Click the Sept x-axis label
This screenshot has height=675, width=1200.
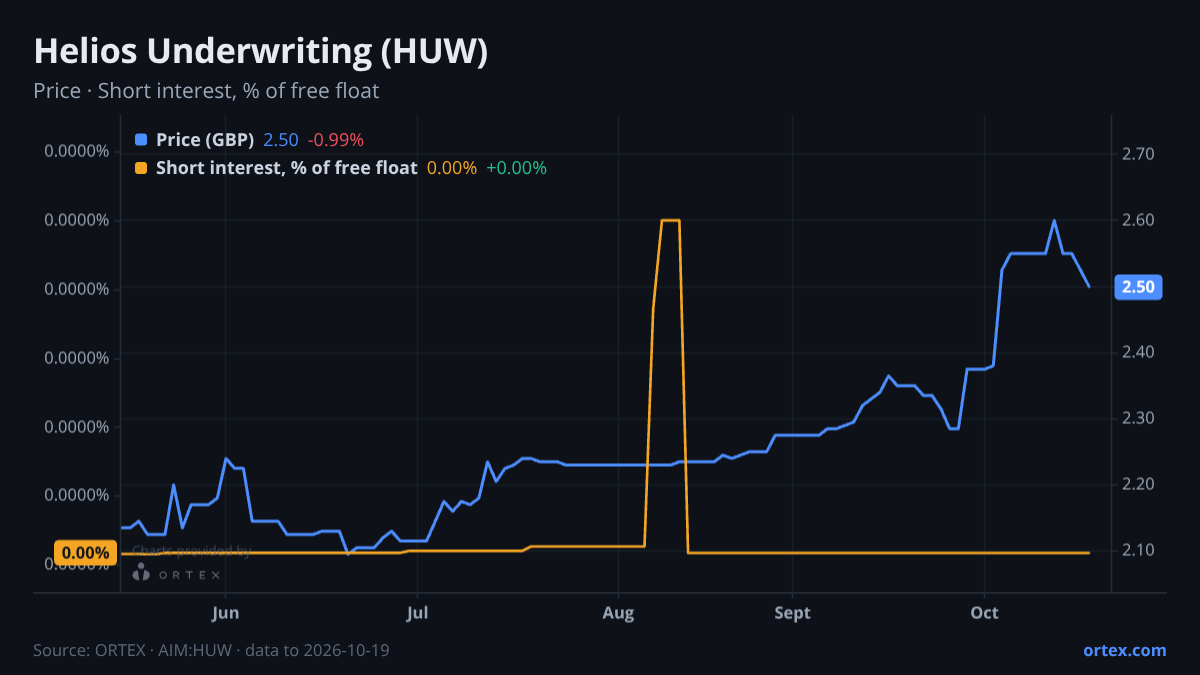[792, 612]
